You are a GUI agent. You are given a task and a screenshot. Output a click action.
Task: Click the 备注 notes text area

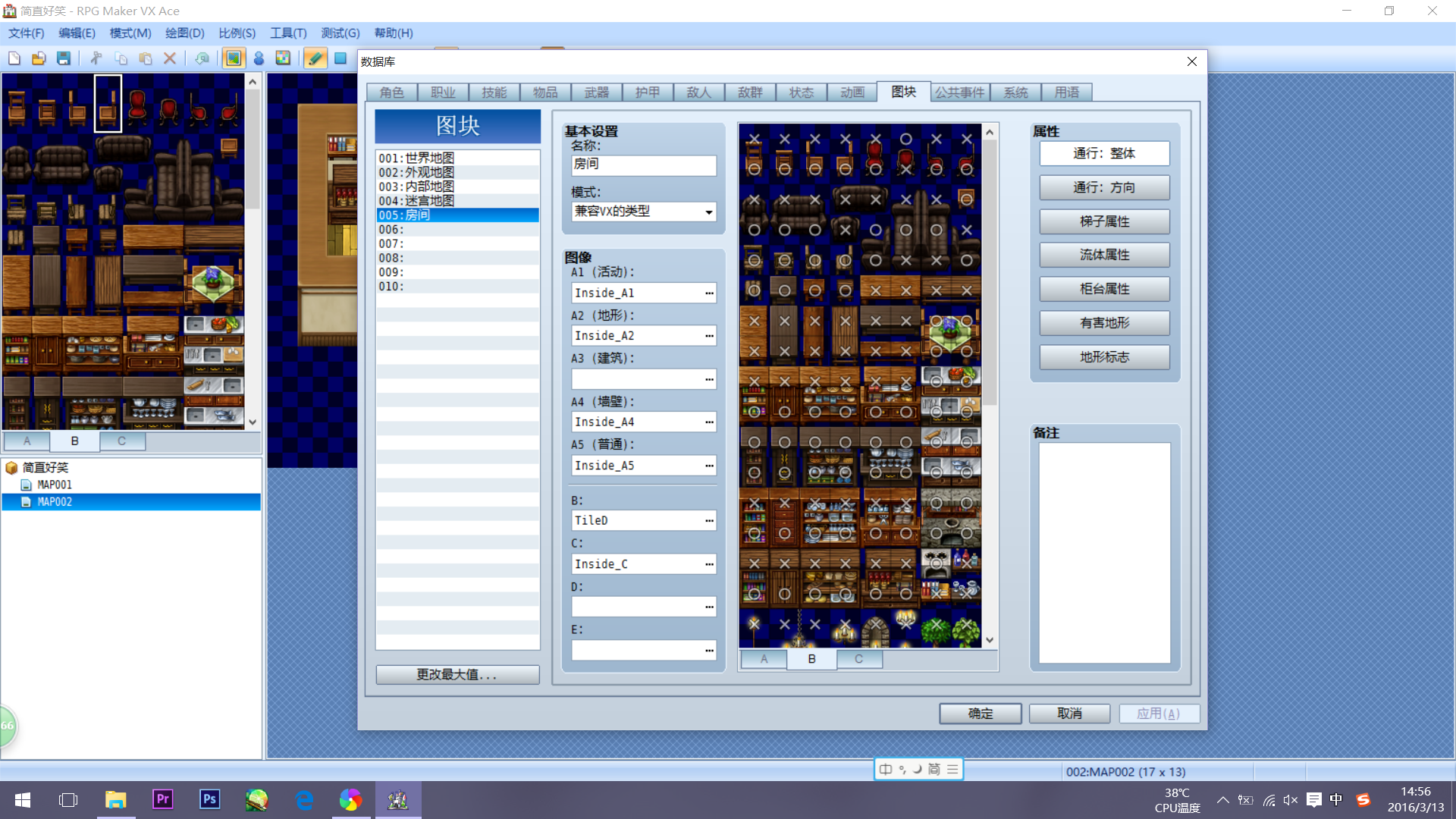click(1104, 554)
